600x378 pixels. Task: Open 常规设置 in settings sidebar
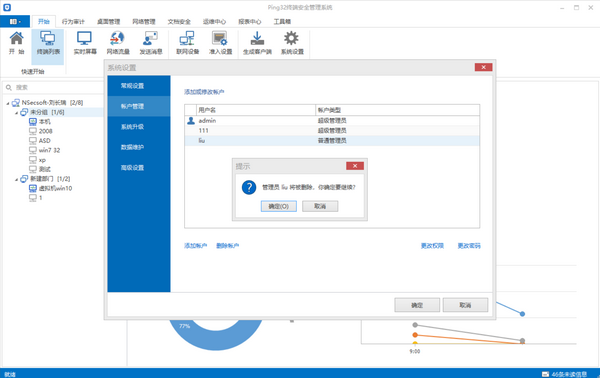[139, 86]
